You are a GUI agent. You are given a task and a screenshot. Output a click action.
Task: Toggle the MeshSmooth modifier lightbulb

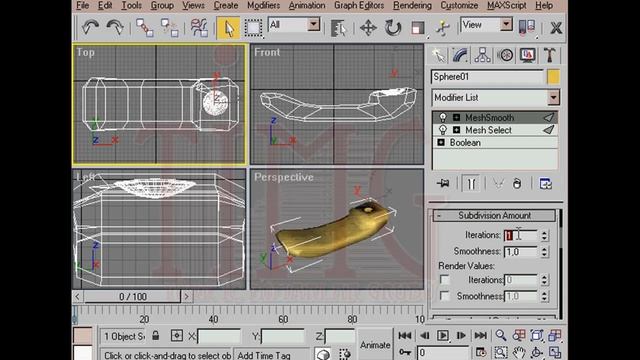(442, 118)
